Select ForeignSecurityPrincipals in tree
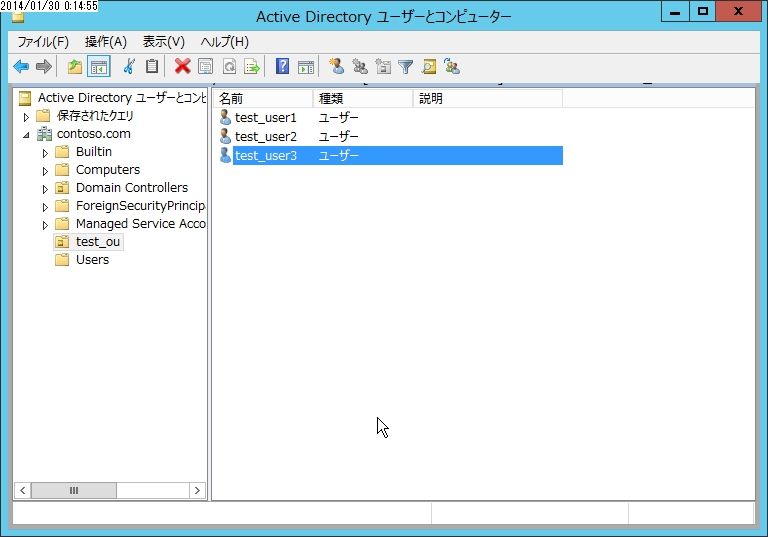The width and height of the screenshot is (768, 537). [141, 206]
